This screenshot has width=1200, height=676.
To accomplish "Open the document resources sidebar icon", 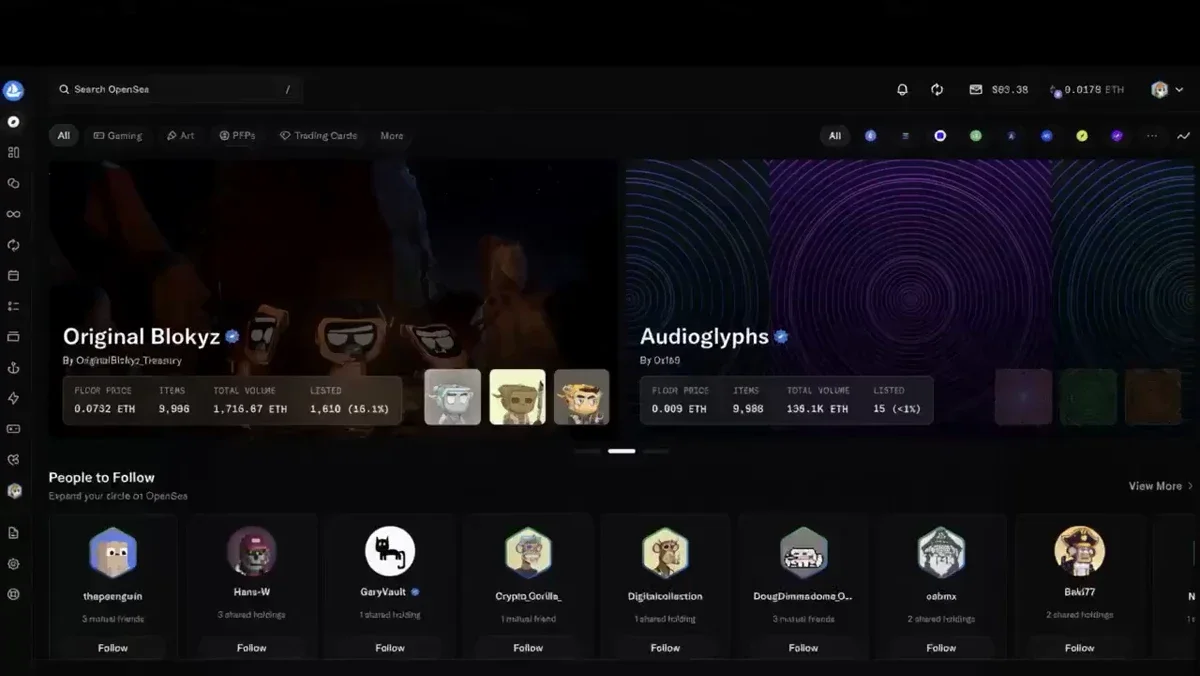I will (x=13, y=533).
